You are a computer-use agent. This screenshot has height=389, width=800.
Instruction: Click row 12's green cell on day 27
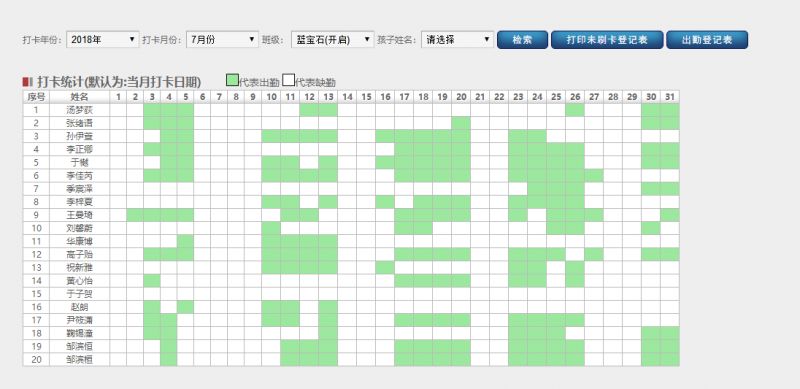[x=594, y=254]
